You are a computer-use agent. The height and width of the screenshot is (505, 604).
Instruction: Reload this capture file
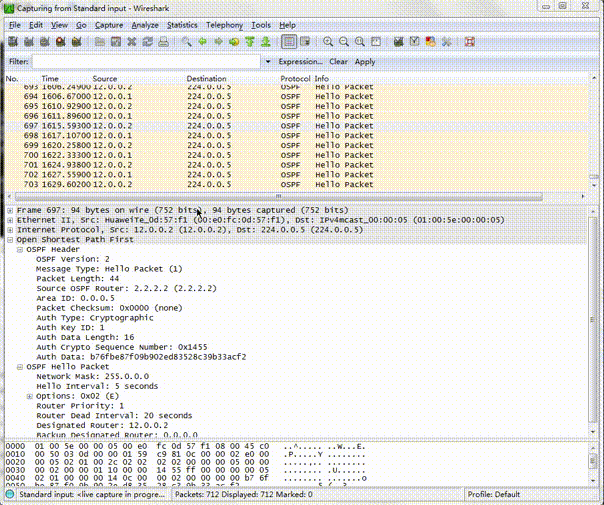point(148,42)
